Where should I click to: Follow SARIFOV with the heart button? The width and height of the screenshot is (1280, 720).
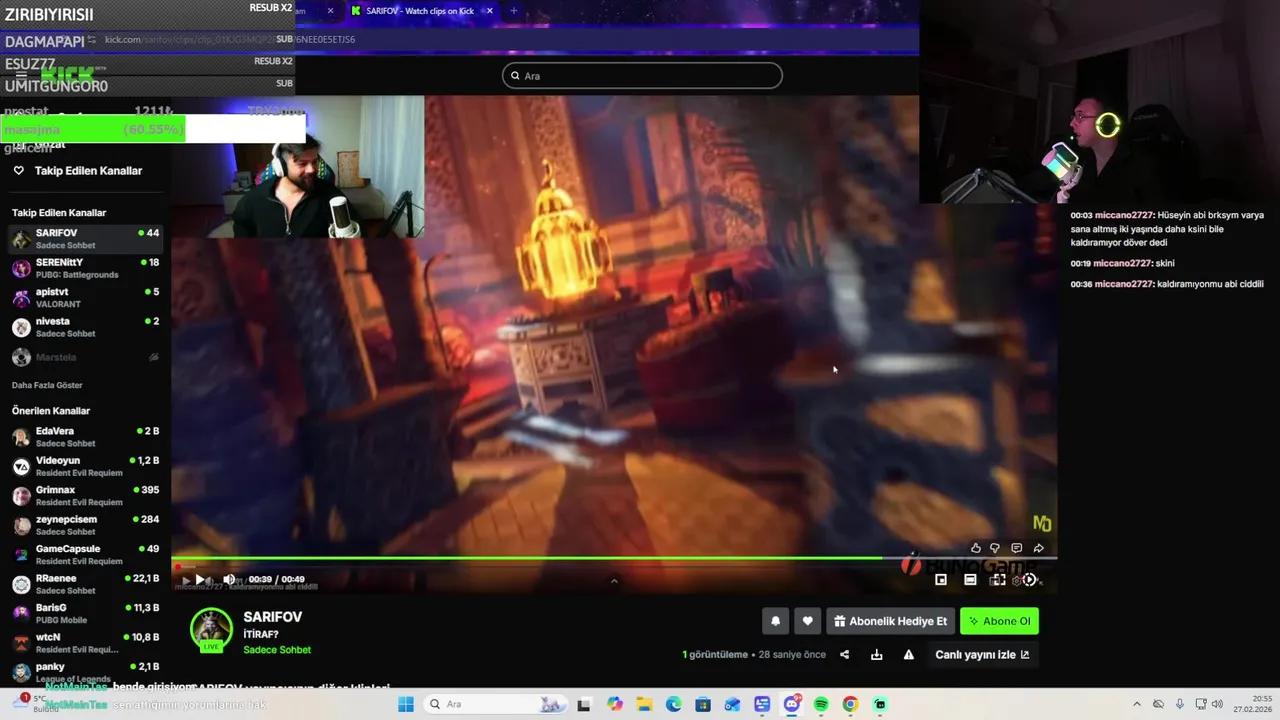pyautogui.click(x=808, y=621)
